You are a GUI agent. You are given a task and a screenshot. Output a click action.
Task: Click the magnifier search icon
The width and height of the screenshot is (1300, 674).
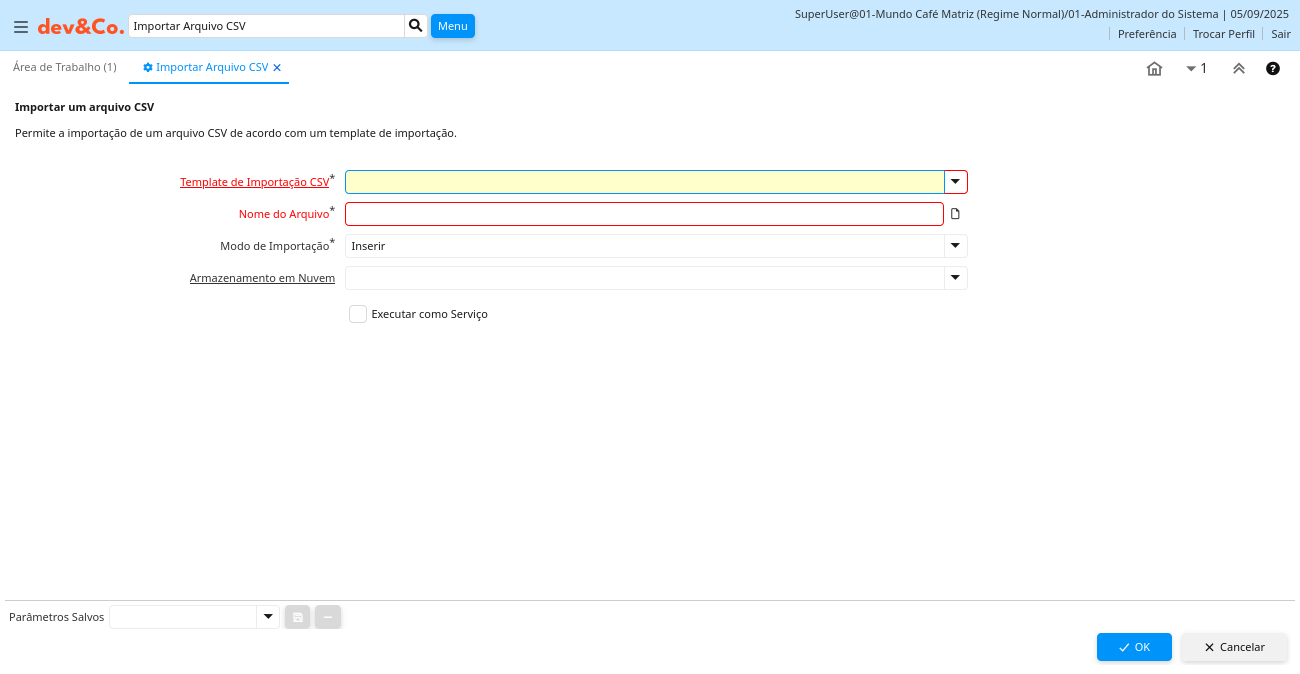point(415,26)
